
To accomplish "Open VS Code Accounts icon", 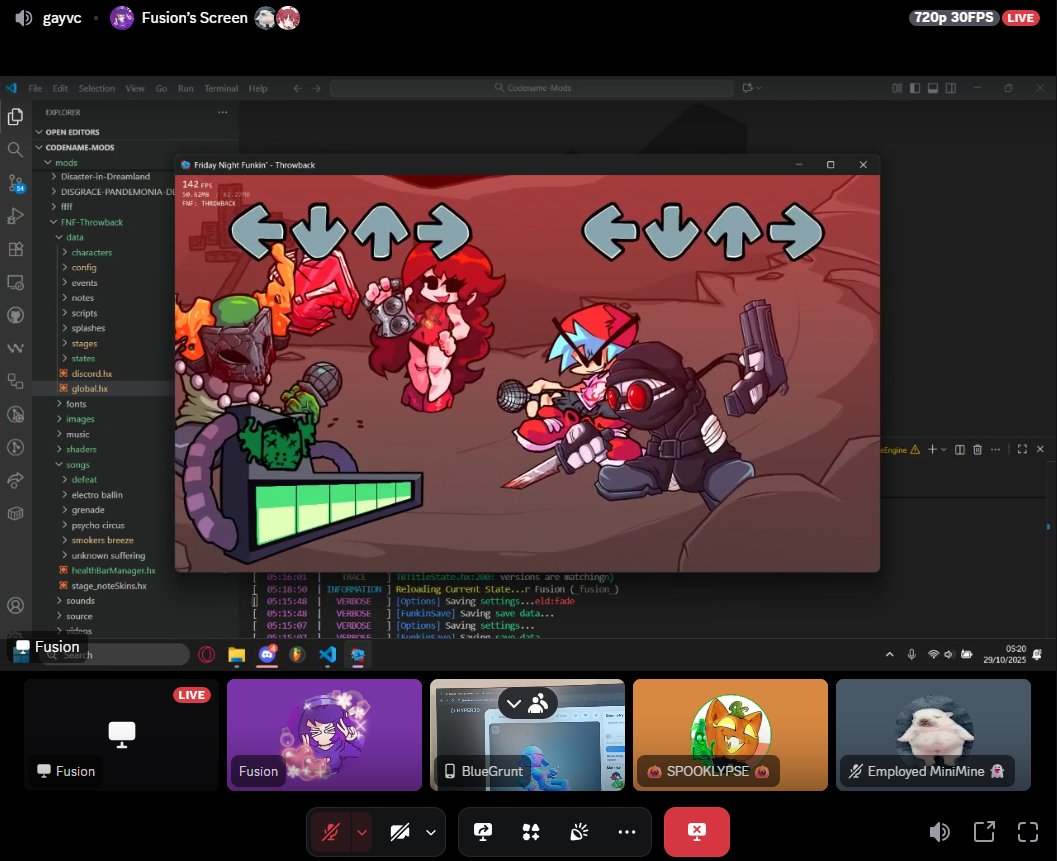I will point(16,605).
